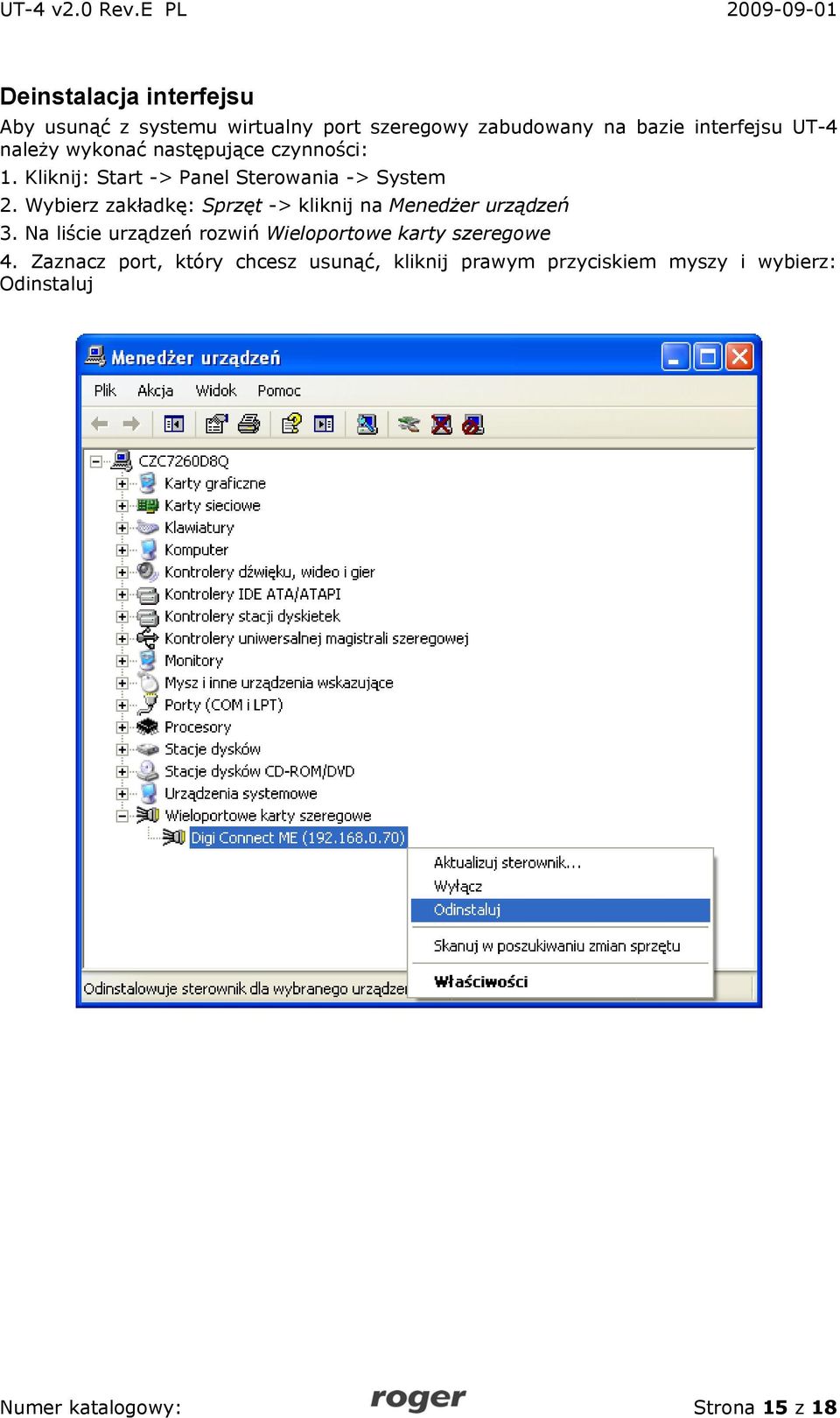Expand the Karty sieciowe node
The height and width of the screenshot is (1418, 840).
click(x=122, y=506)
